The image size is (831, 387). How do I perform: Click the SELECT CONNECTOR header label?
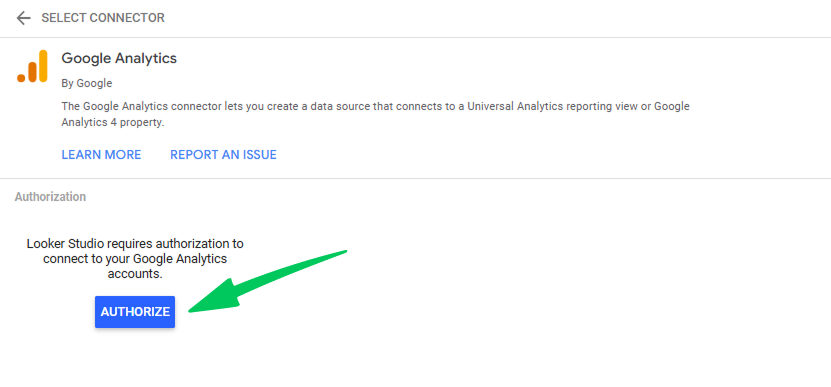(103, 18)
